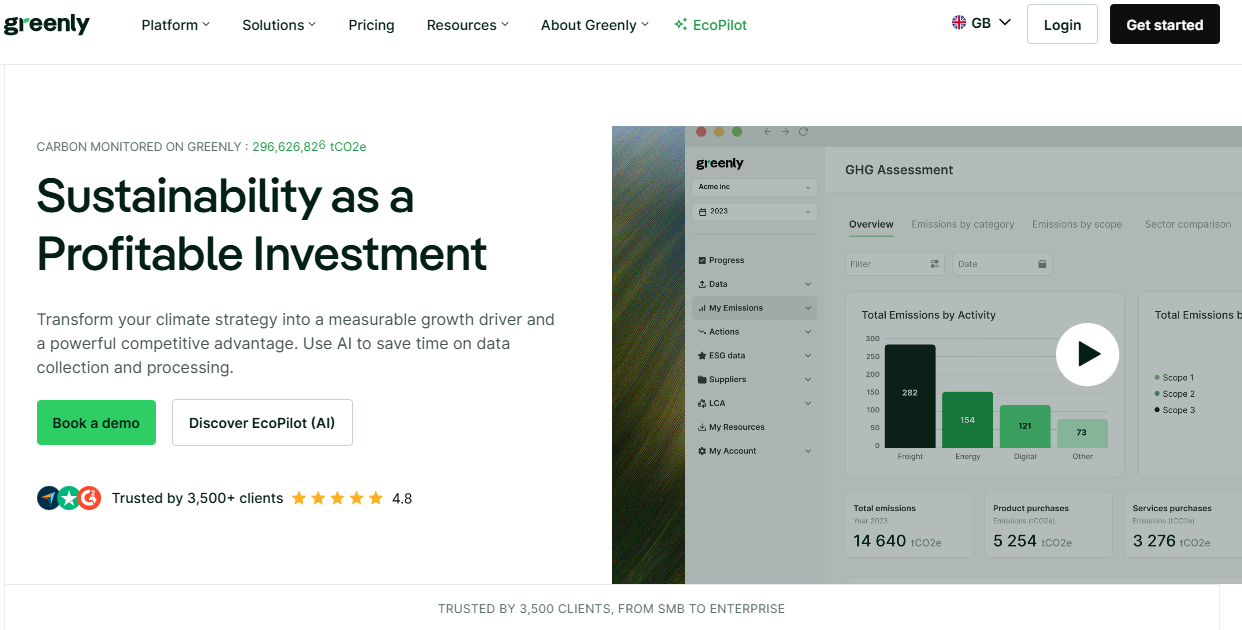The height and width of the screenshot is (630, 1242).
Task: Open the Acme inc company dropdown
Action: (x=754, y=187)
